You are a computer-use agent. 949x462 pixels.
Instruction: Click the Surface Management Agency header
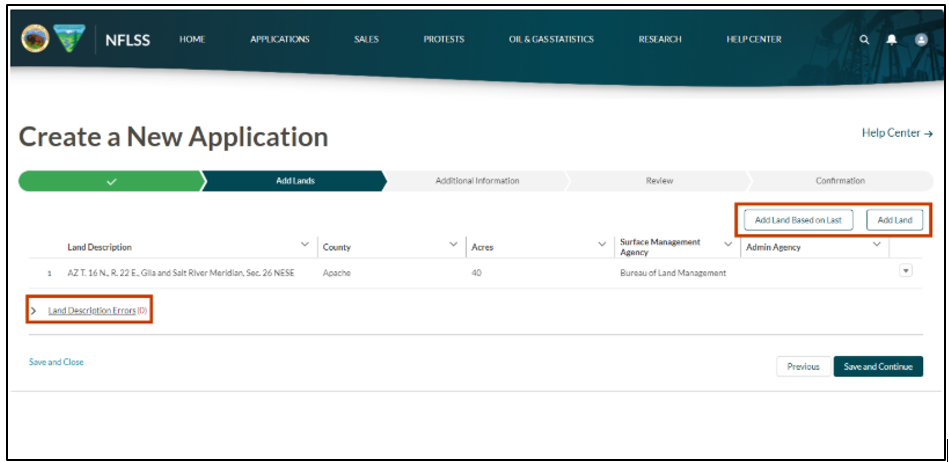pyautogui.click(x=660, y=247)
